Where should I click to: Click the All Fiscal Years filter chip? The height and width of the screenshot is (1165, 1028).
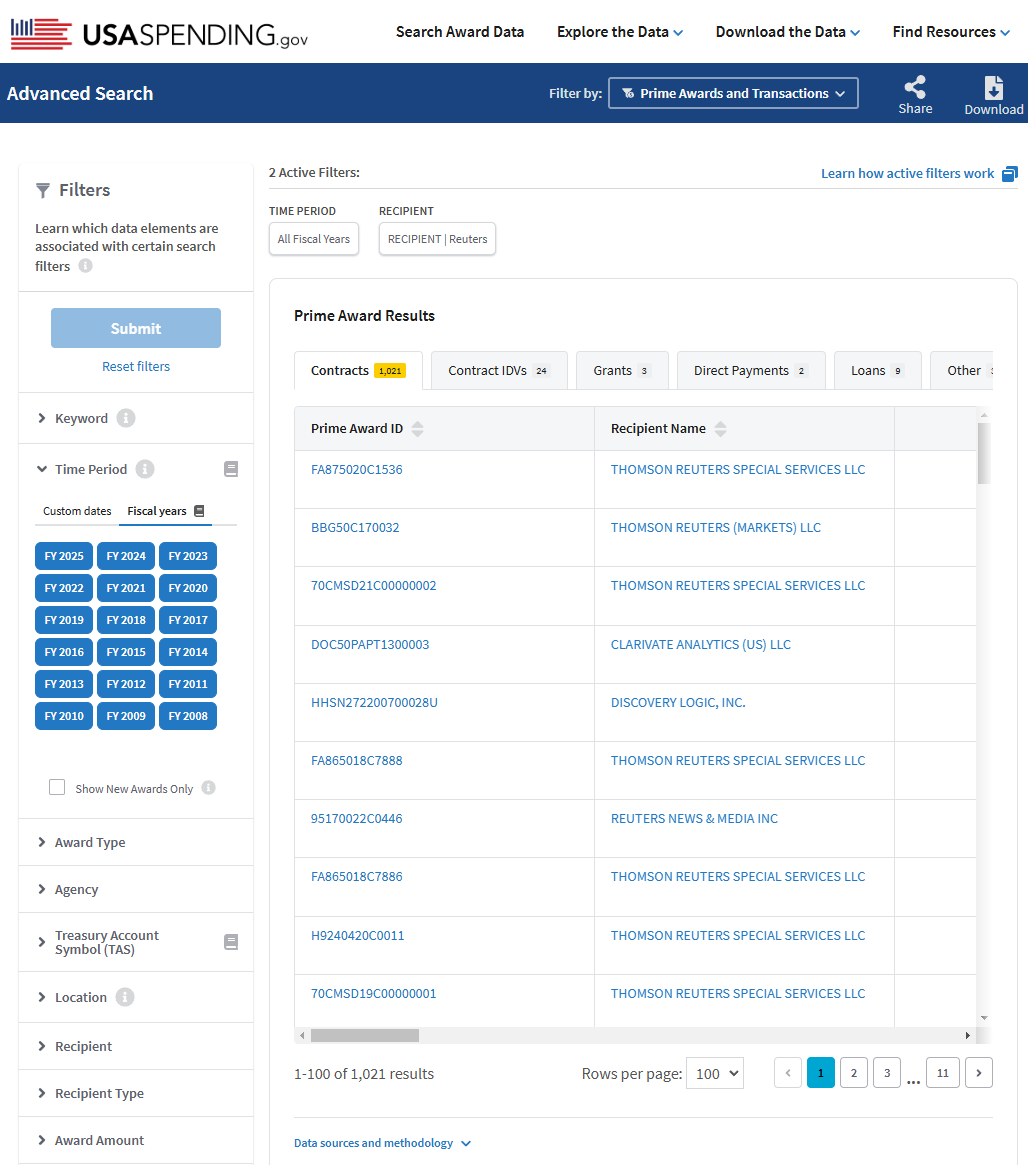[x=313, y=238]
